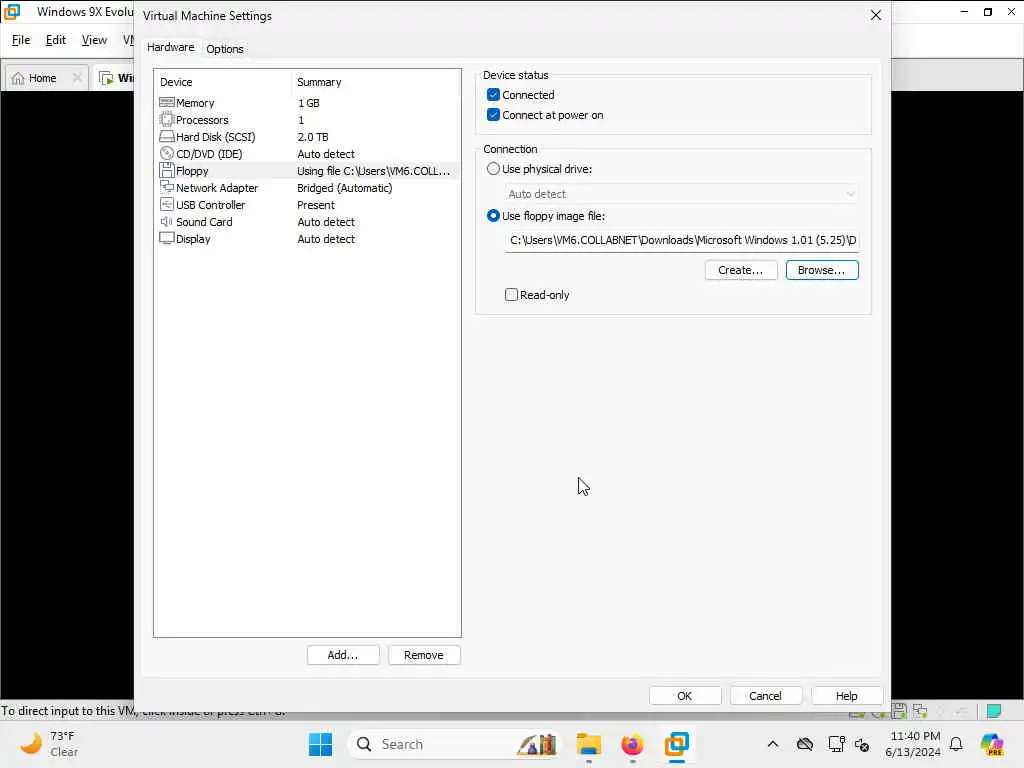Select Use physical drive option
This screenshot has height=768, width=1024.
[x=493, y=168]
